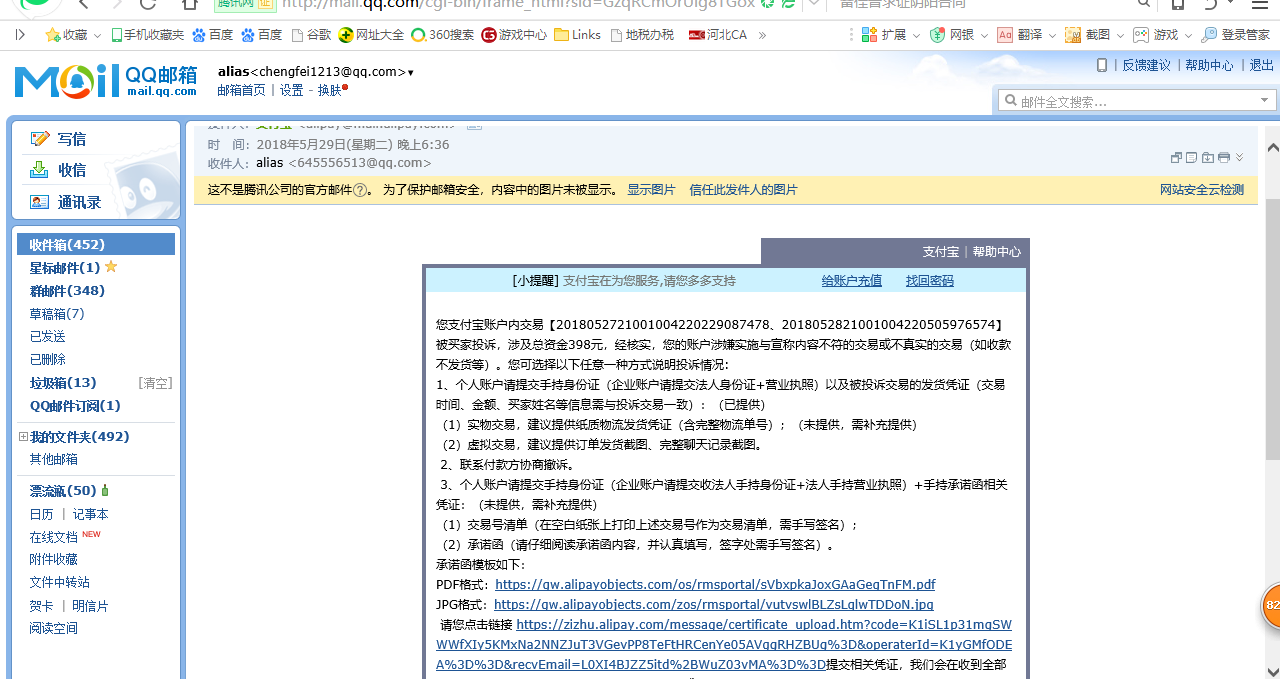Image resolution: width=1280 pixels, height=679 pixels.
Task: Open 写信 compose mail
Action: click(x=71, y=139)
